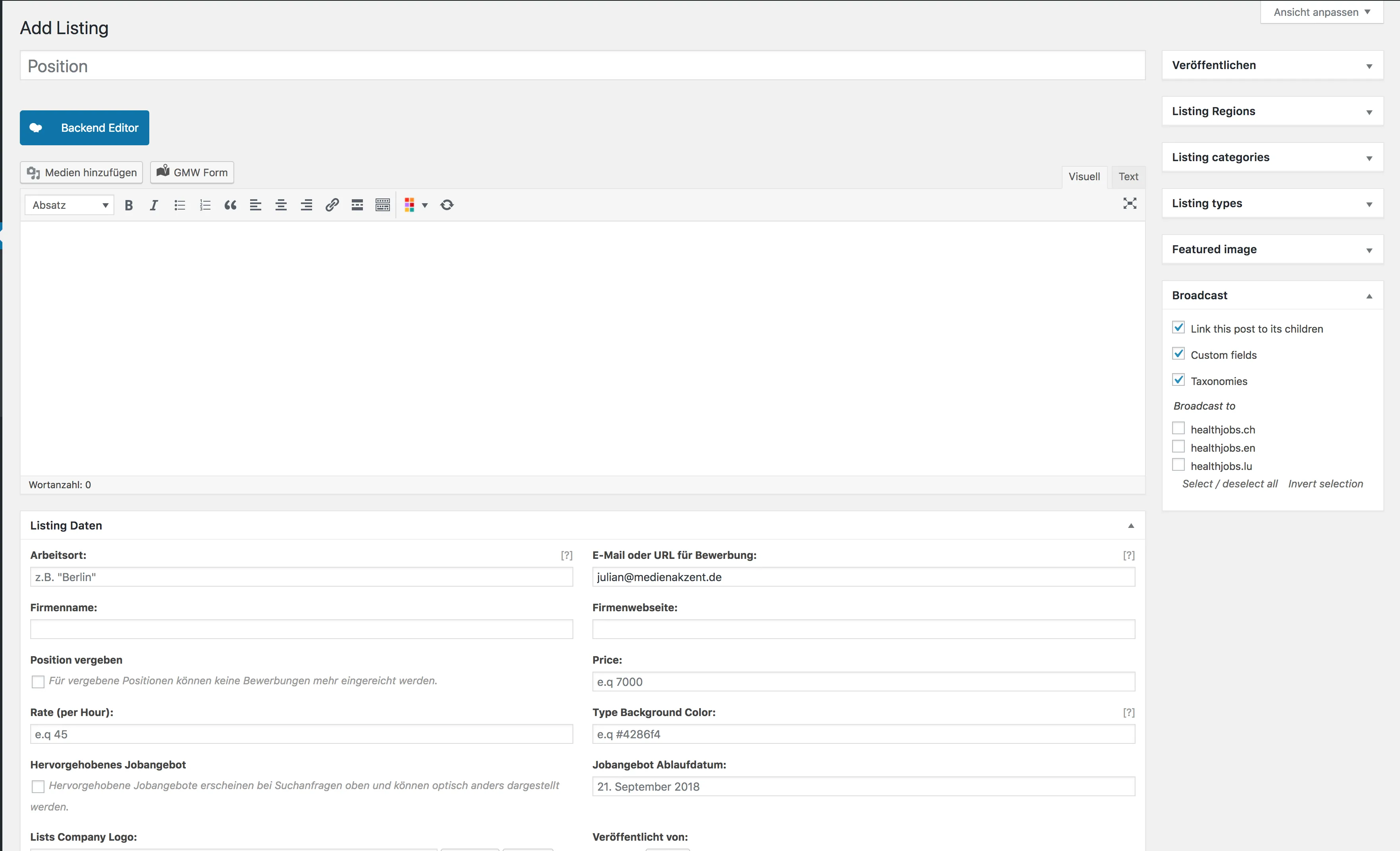This screenshot has height=851, width=1400.
Task: Align text left
Action: (256, 205)
